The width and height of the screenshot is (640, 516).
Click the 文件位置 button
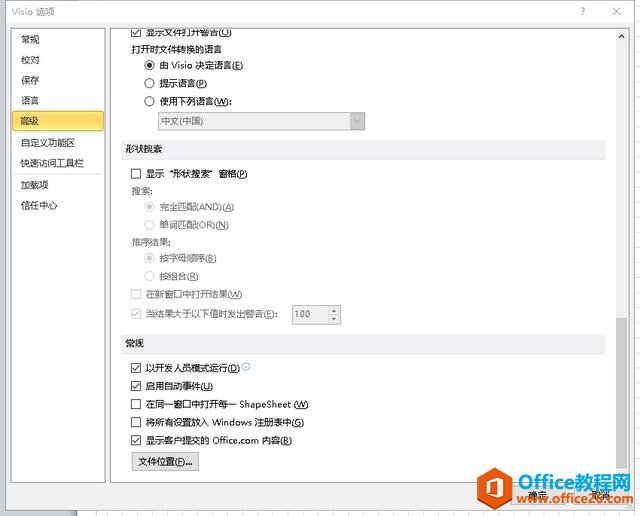[165, 462]
